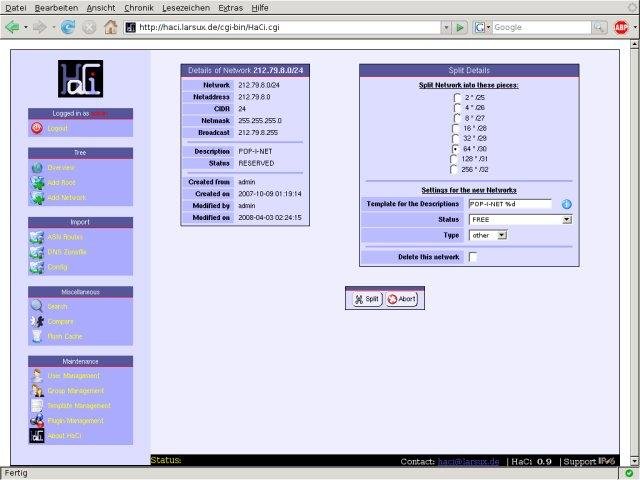The height and width of the screenshot is (480, 640).
Task: Open the address bar history dropdown arrow
Action: pyautogui.click(x=446, y=27)
